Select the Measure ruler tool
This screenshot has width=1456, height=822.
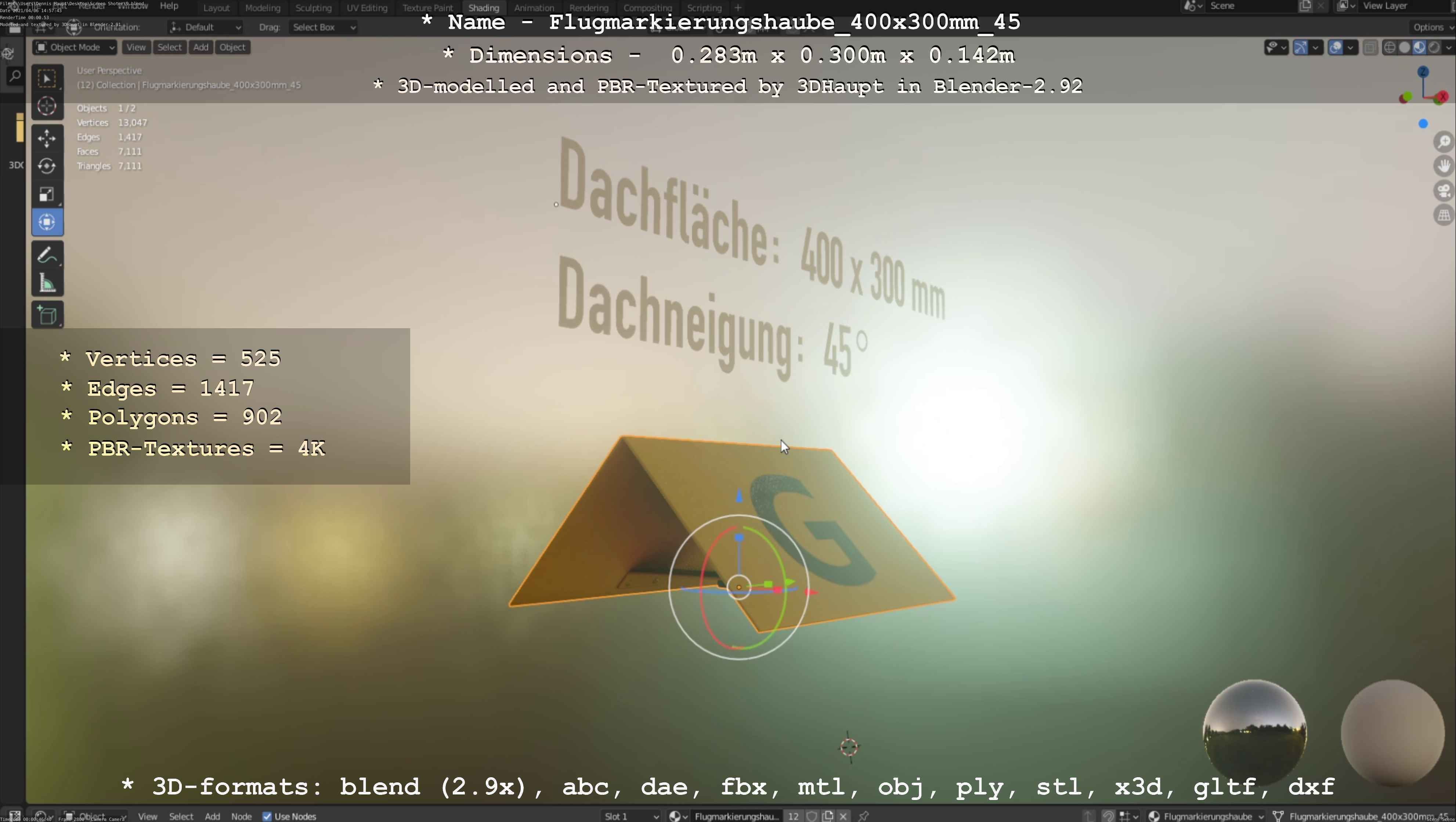[47, 283]
